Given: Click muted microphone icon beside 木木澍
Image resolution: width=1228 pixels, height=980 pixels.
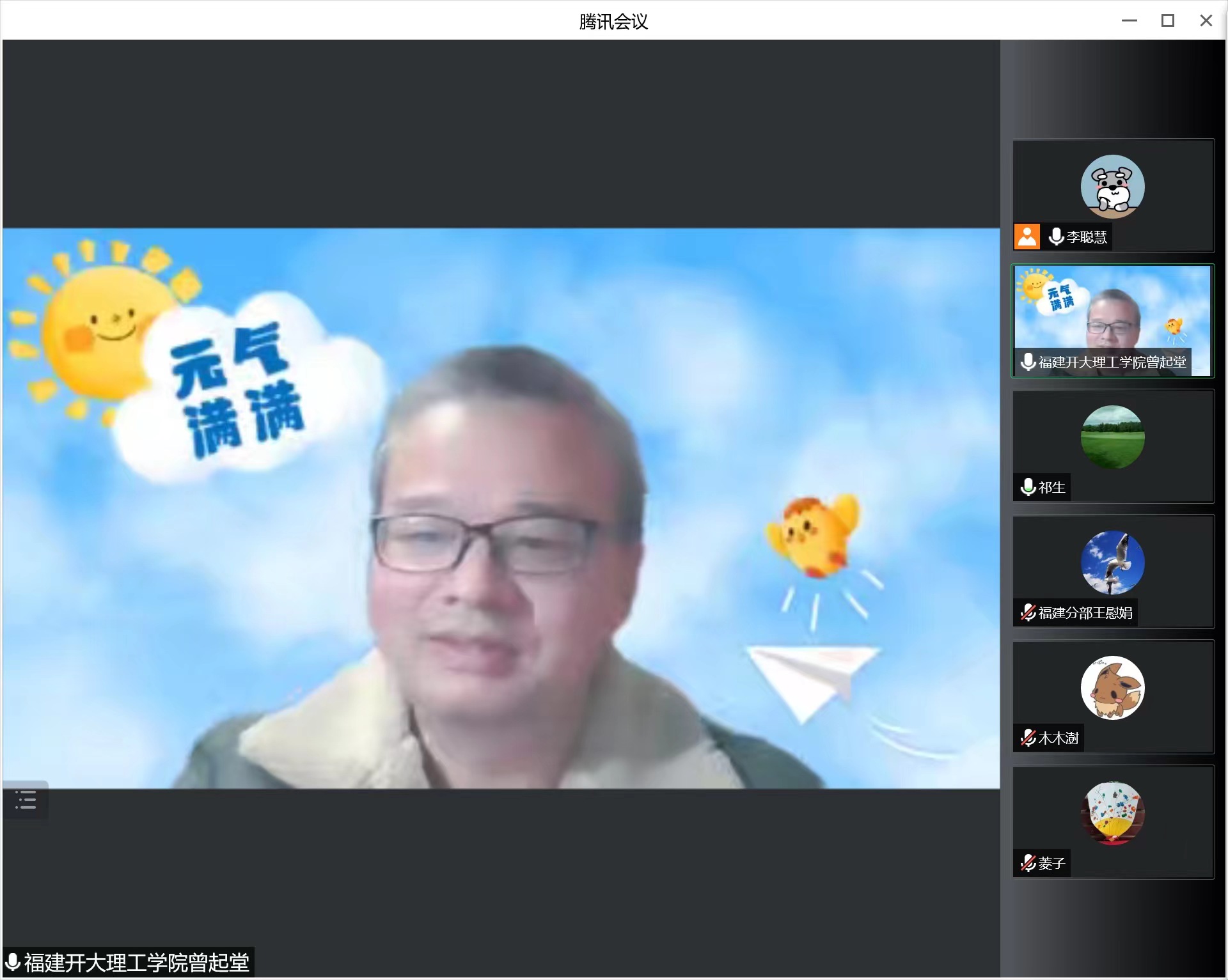Looking at the screenshot, I should point(1028,738).
